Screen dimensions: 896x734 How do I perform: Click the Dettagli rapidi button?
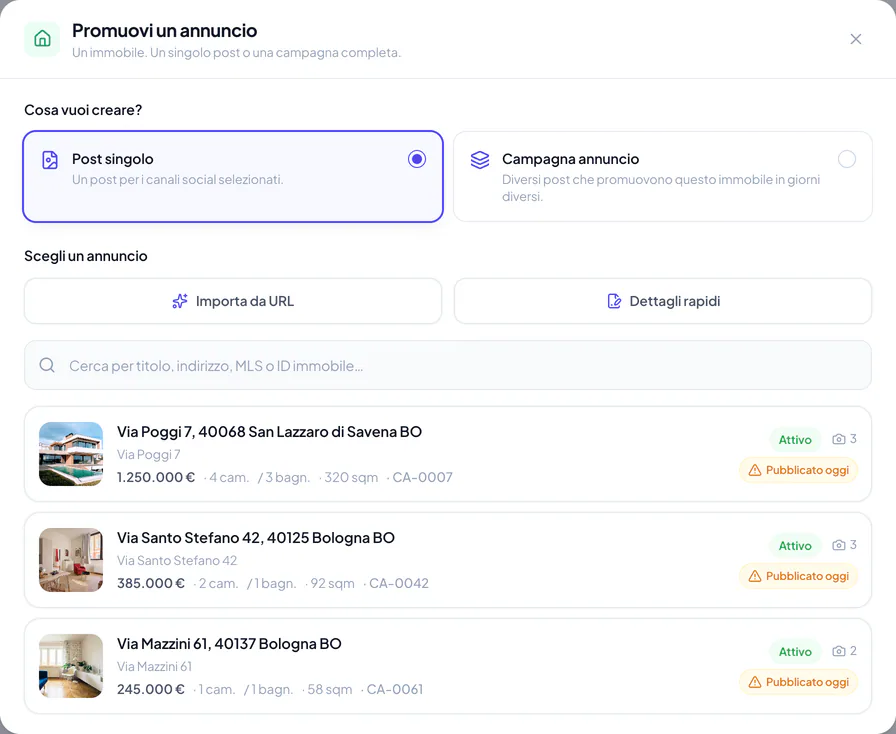pyautogui.click(x=663, y=301)
